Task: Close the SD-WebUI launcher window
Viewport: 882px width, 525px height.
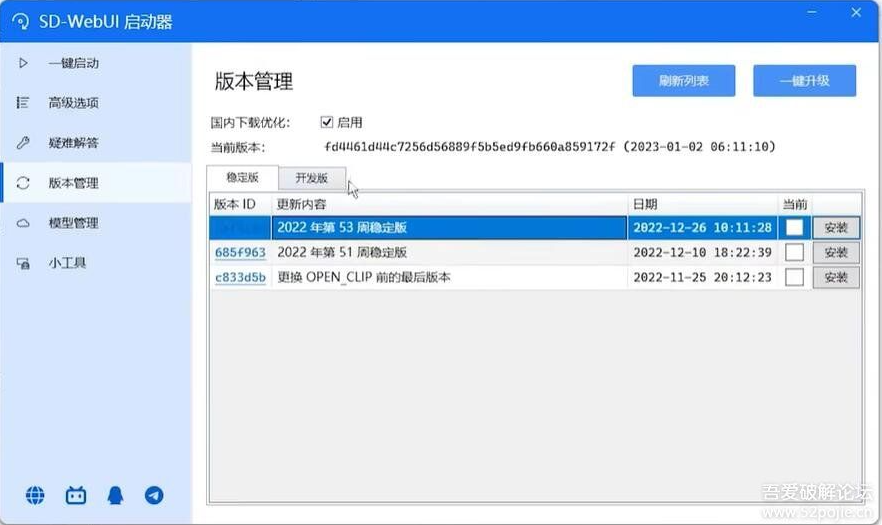Action: (x=856, y=12)
